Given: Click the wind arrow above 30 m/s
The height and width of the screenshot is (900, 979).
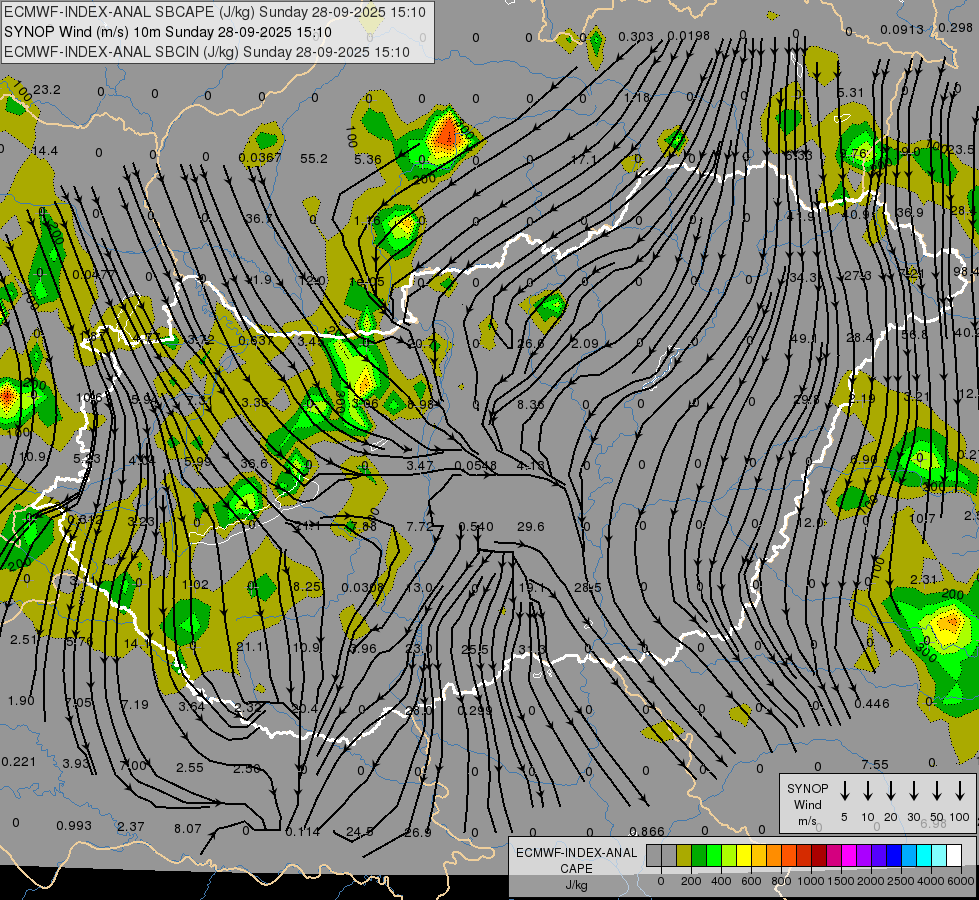Looking at the screenshot, I should (913, 791).
